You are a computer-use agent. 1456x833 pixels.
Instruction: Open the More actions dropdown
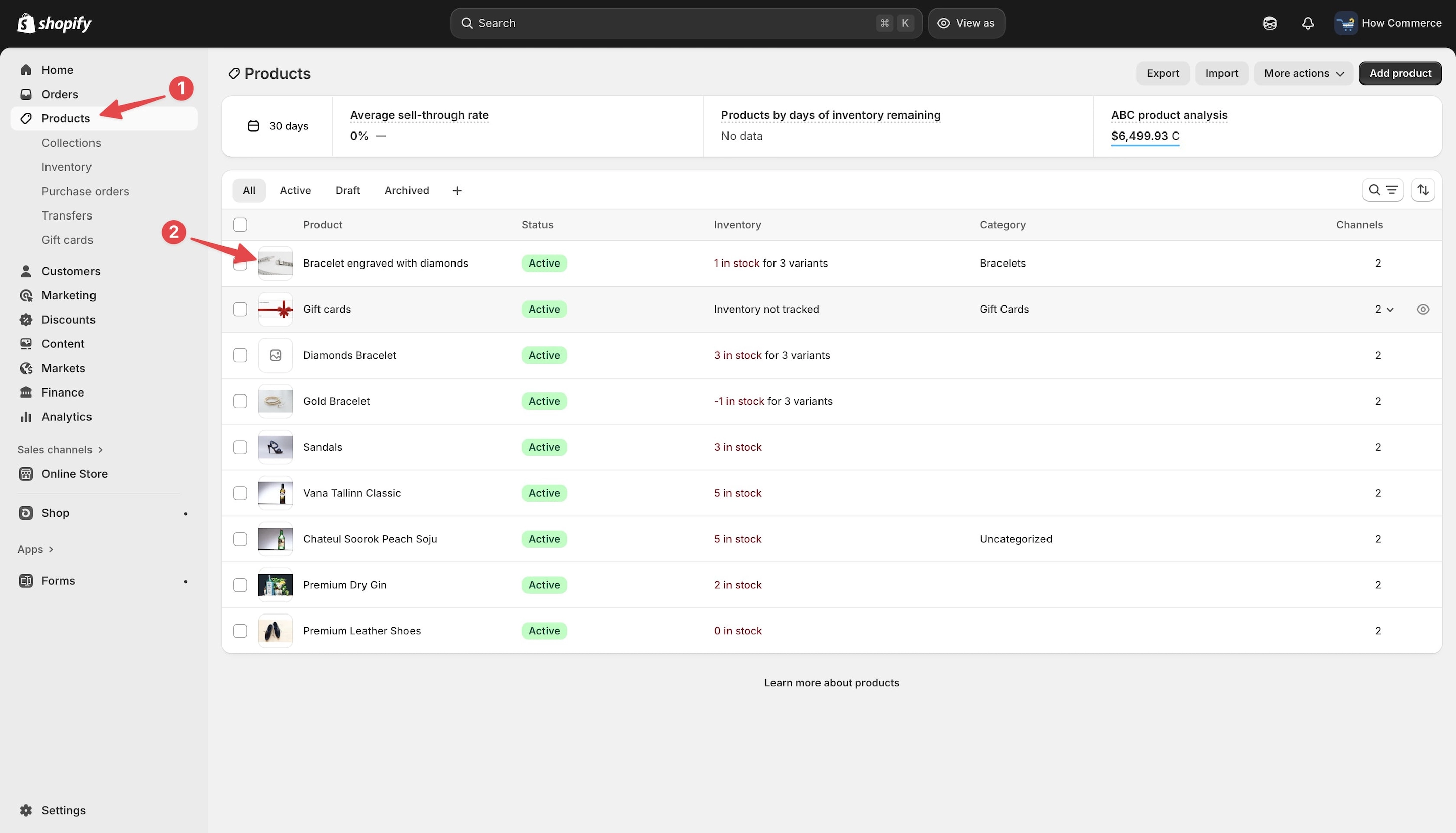[1303, 73]
